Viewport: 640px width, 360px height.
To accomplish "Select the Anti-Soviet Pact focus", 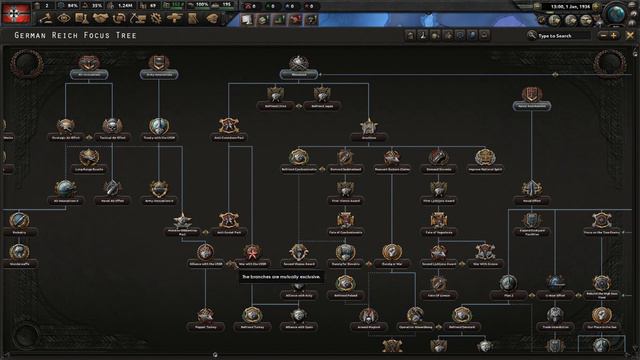I will click(229, 225).
